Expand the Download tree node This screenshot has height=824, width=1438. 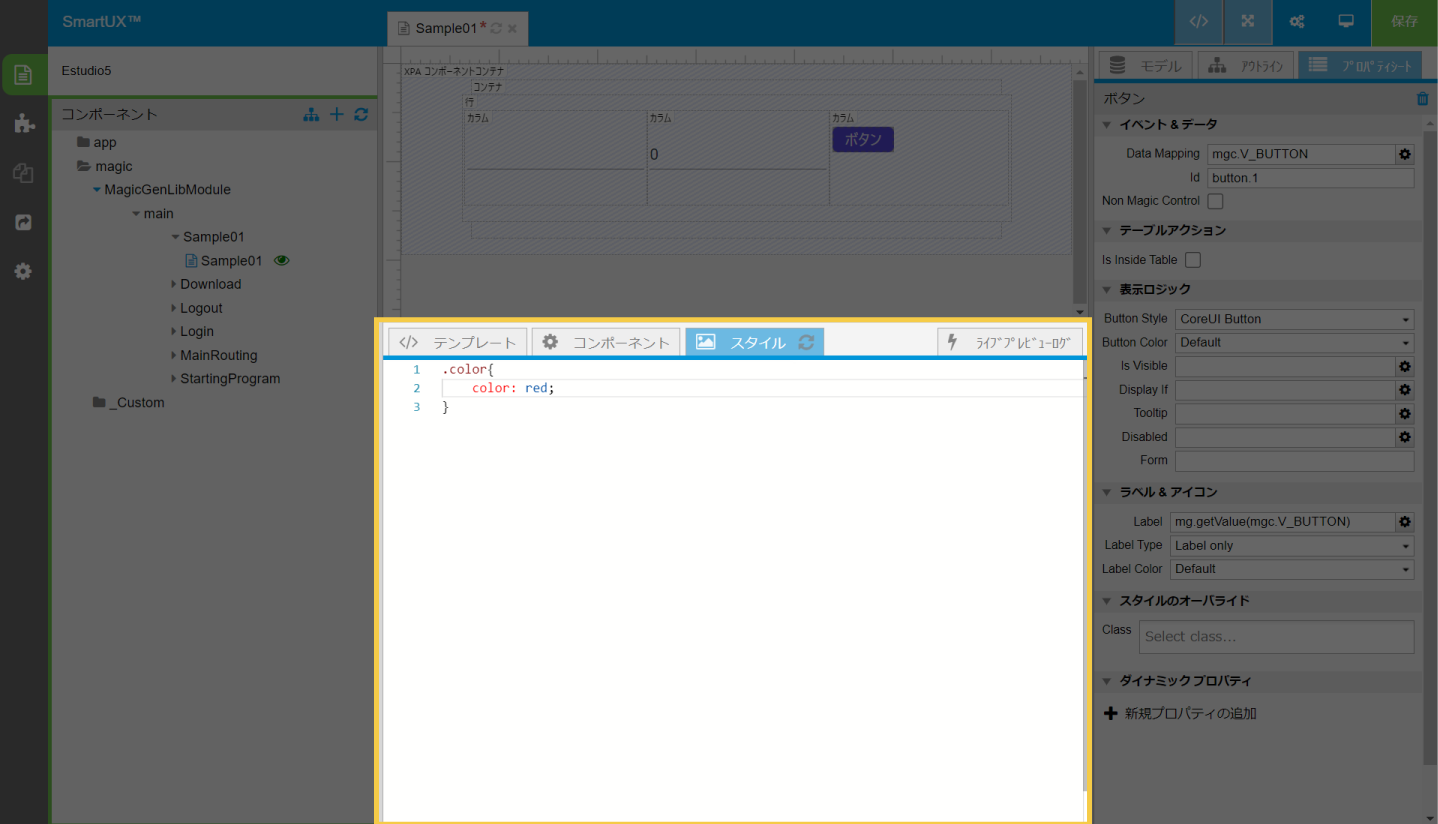[x=173, y=285]
